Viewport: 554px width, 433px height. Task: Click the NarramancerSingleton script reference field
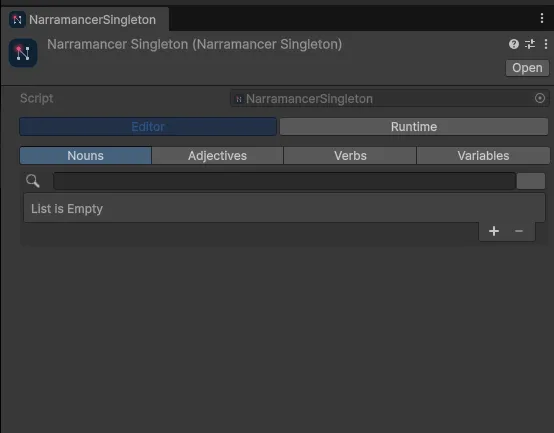(389, 99)
